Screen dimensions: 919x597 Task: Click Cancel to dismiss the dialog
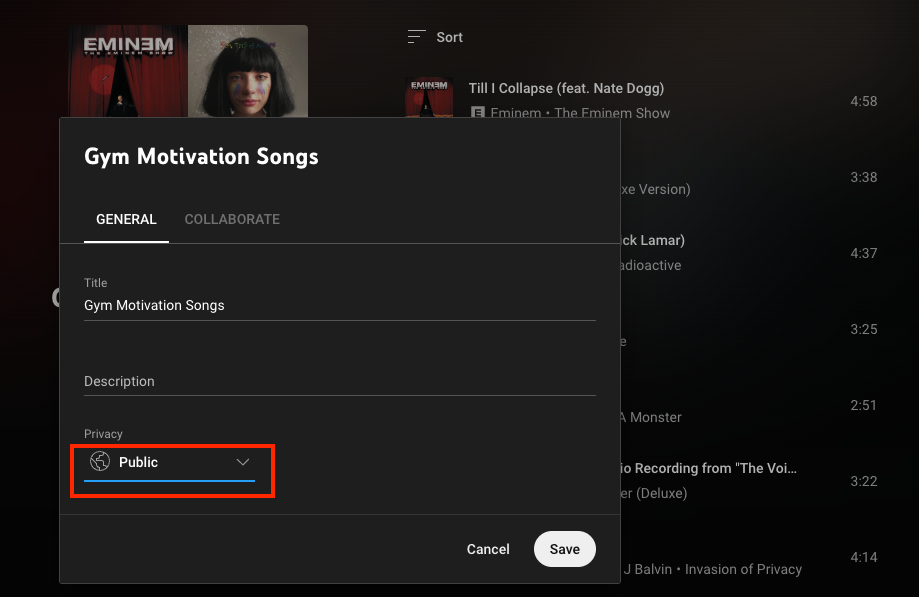point(488,549)
